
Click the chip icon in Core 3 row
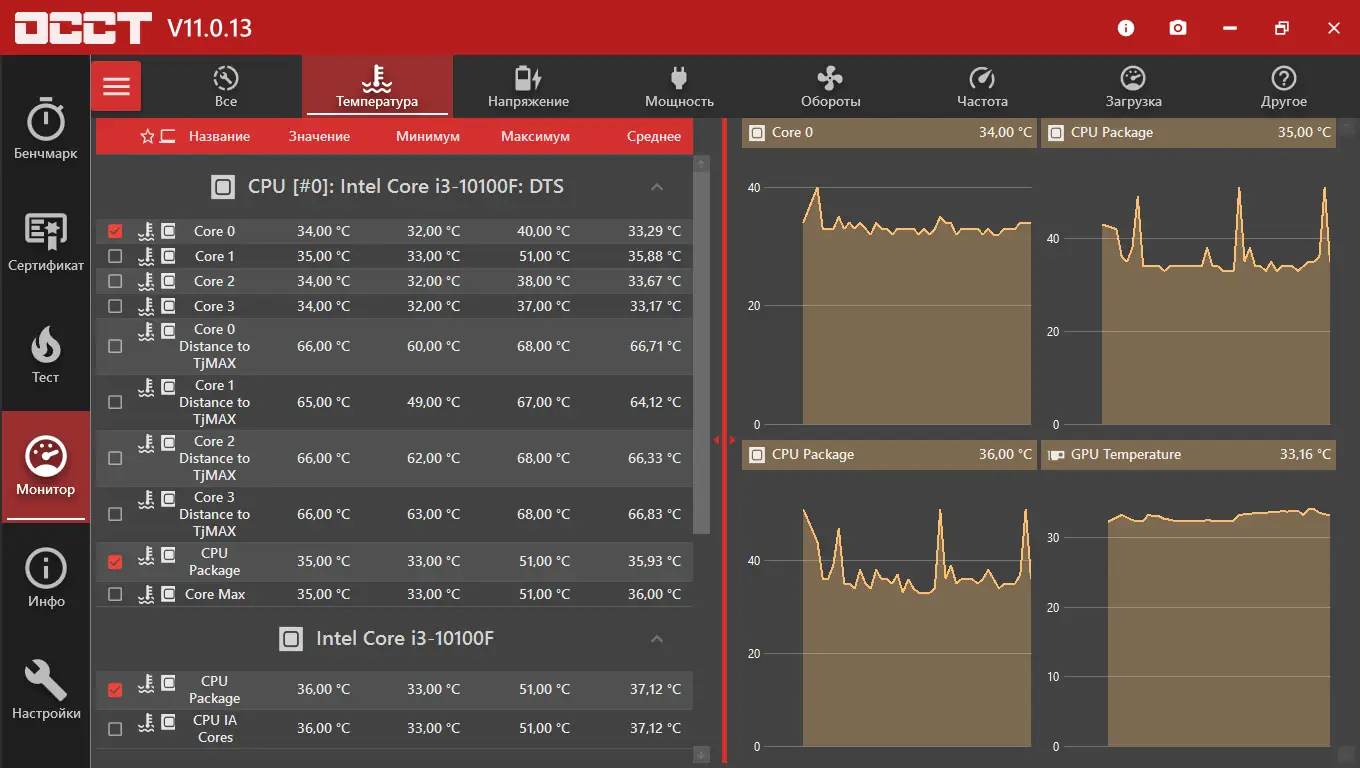[168, 306]
